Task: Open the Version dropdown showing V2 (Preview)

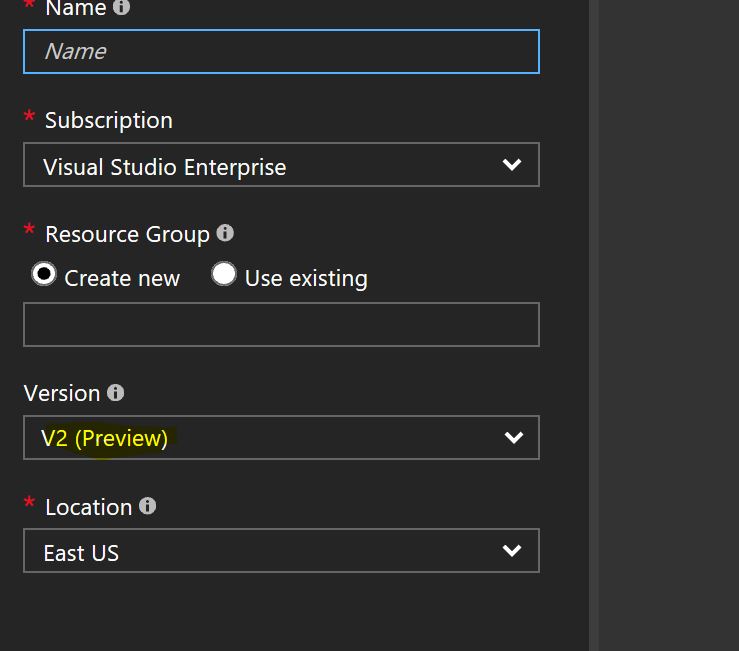Action: tap(281, 437)
